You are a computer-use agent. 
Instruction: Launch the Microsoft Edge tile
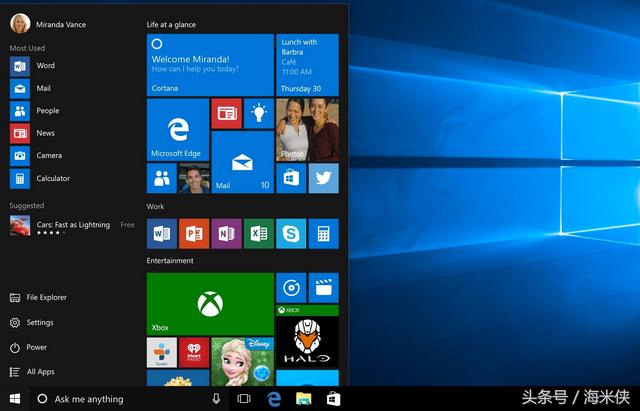tap(178, 130)
